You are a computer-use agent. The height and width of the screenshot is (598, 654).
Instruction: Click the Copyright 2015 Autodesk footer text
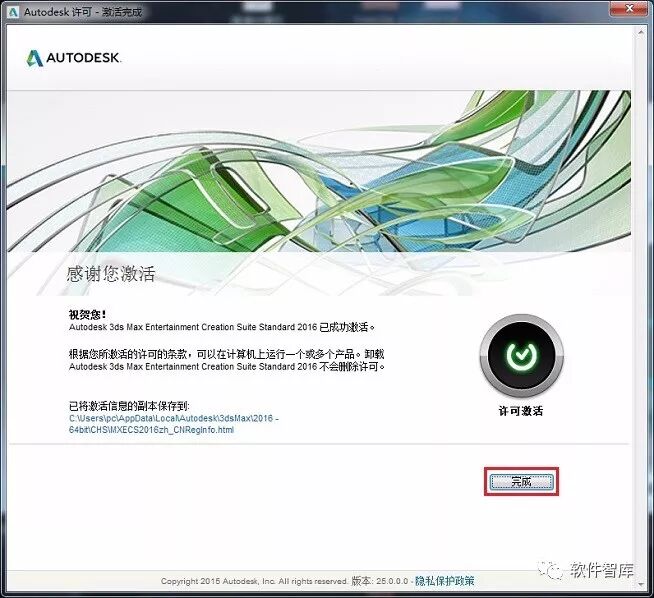(x=254, y=581)
